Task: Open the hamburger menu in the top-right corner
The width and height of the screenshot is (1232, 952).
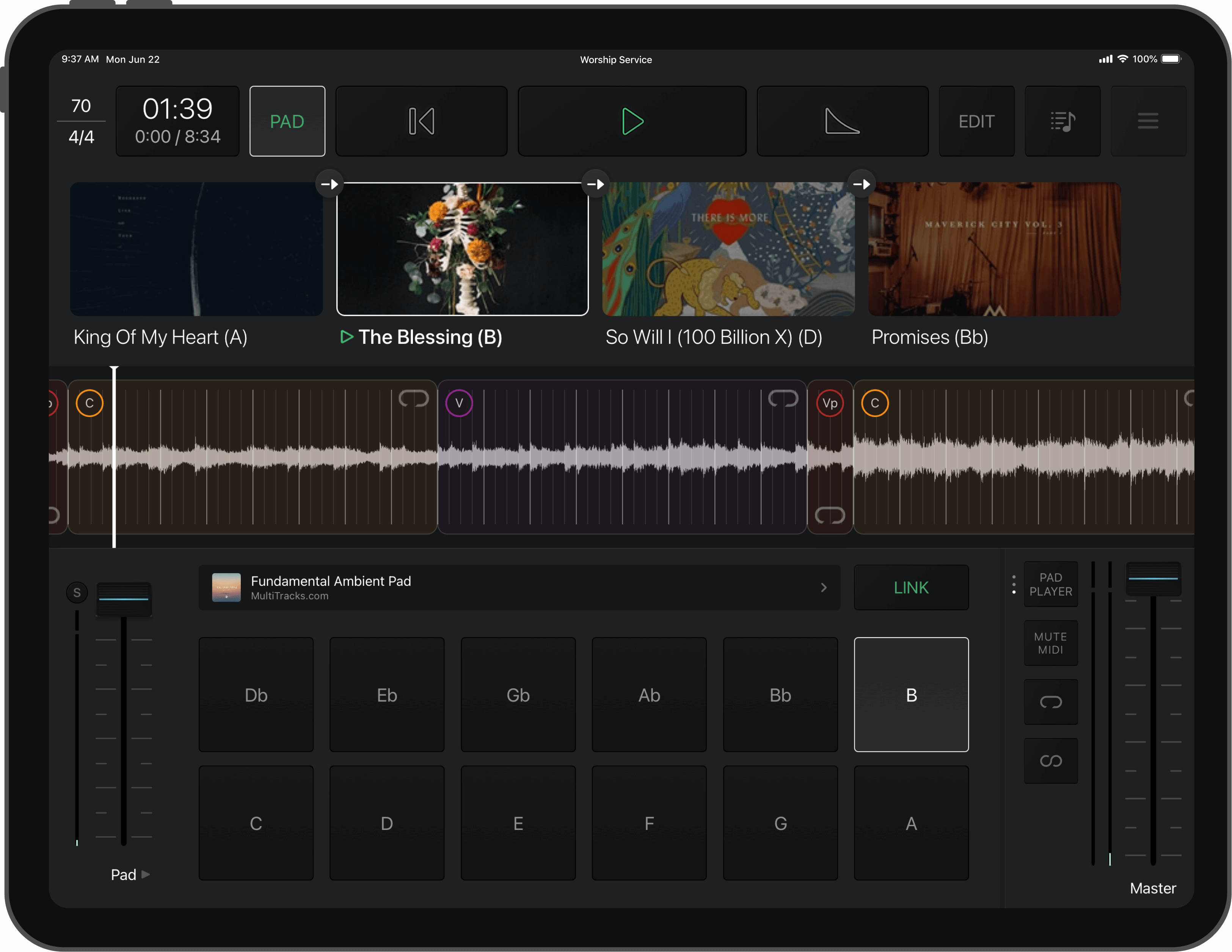Action: 1148,121
